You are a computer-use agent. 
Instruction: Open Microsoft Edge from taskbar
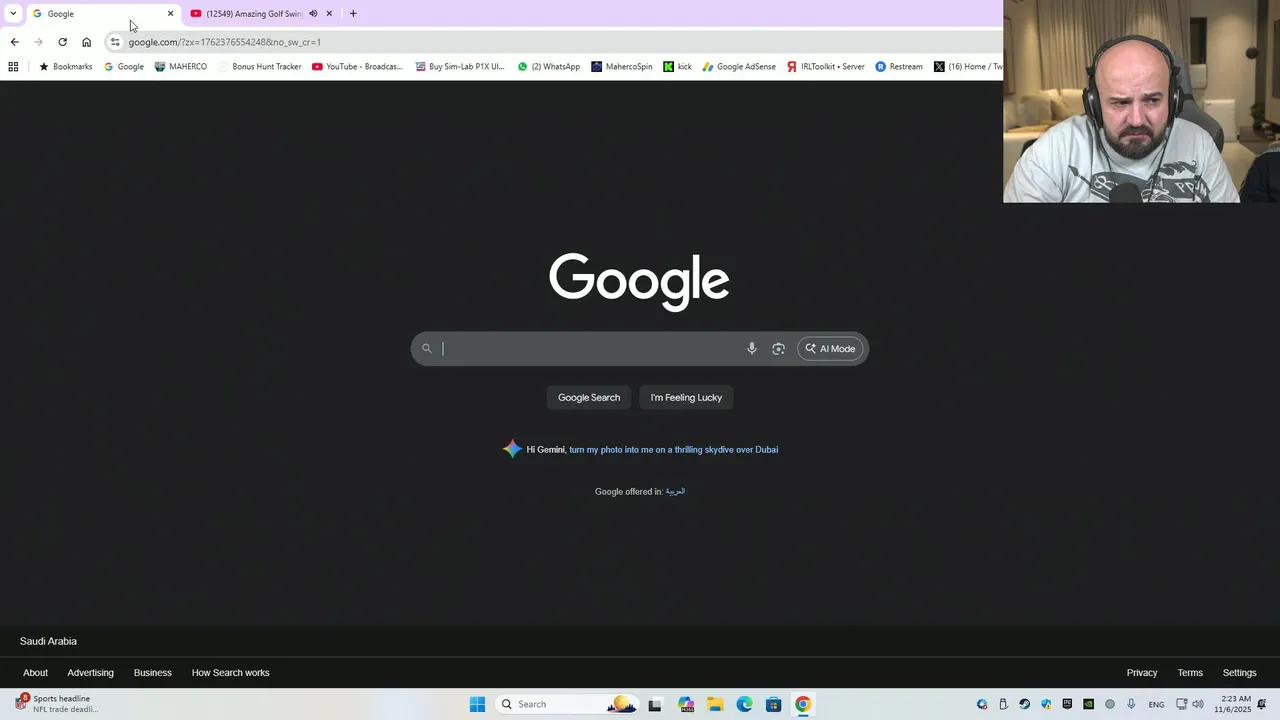click(x=744, y=704)
